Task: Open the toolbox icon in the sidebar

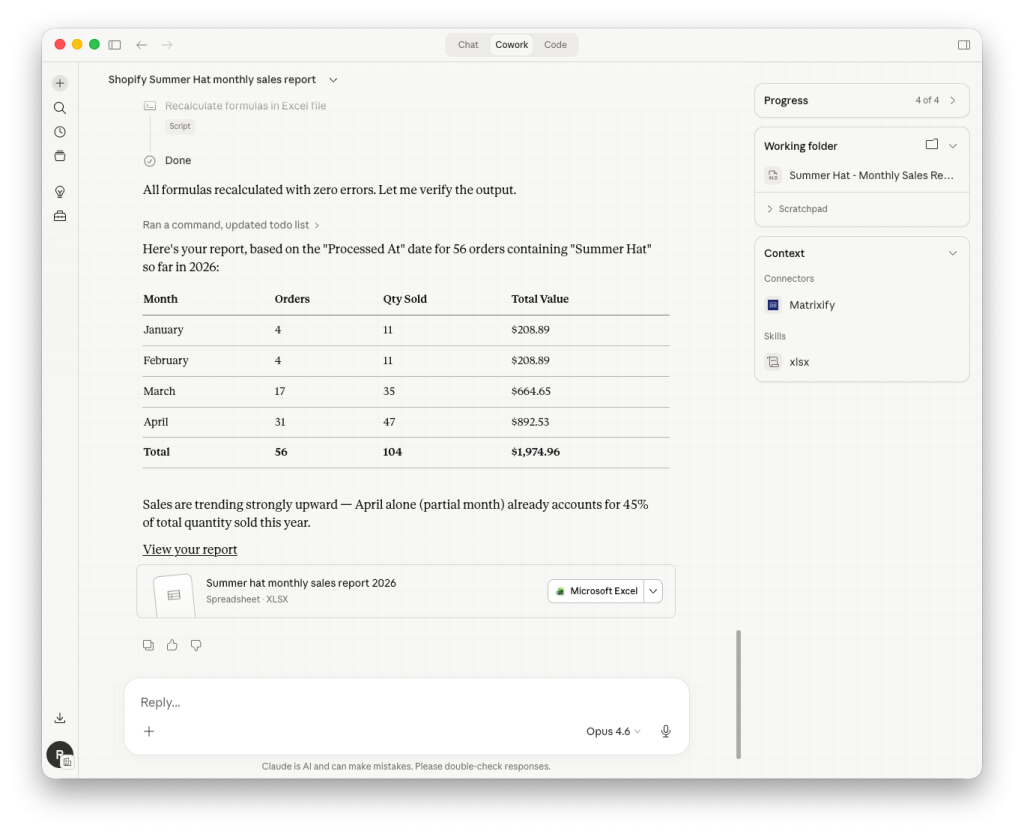Action: tap(60, 214)
